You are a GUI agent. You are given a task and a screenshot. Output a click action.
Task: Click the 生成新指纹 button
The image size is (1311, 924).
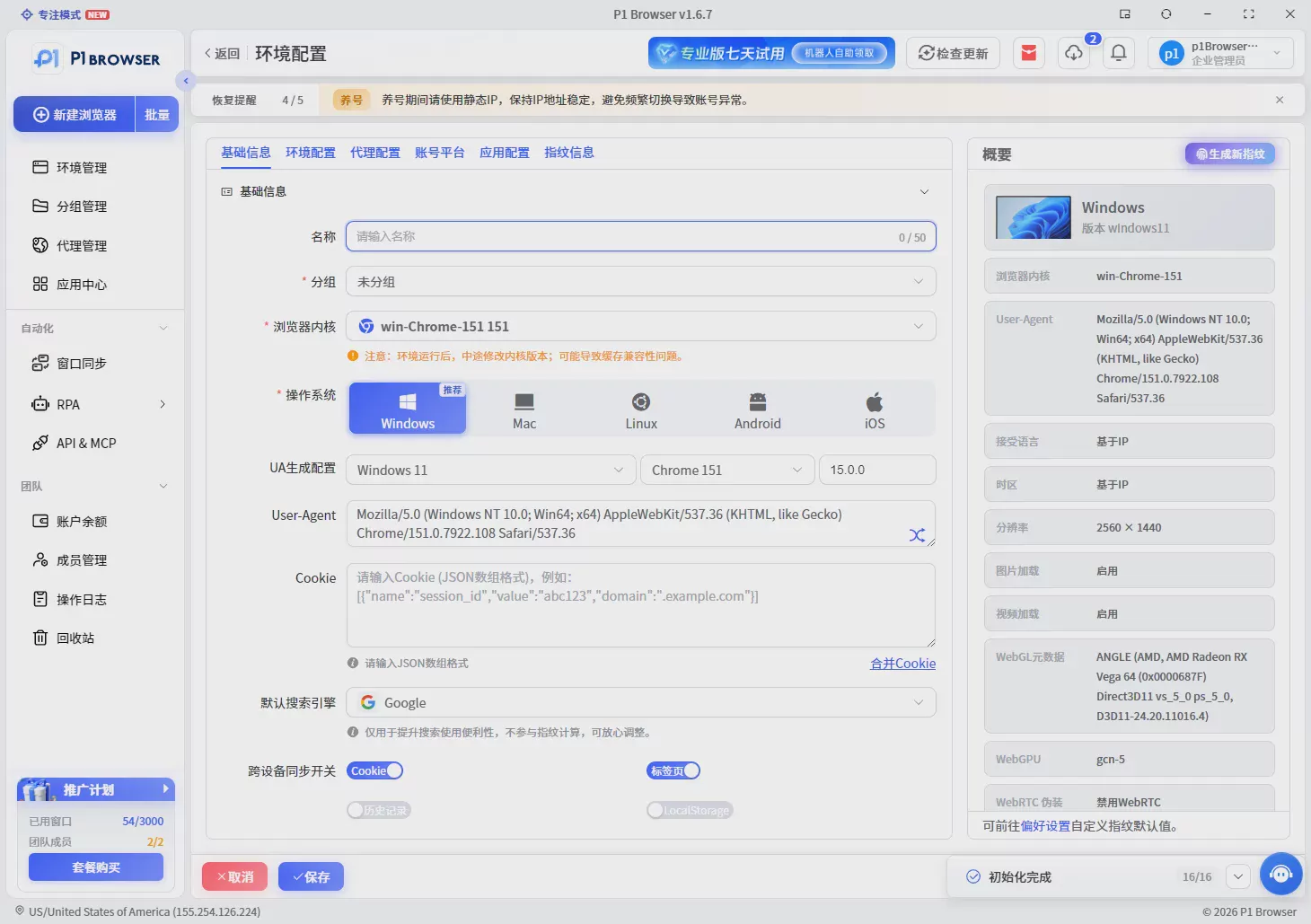[1230, 154]
